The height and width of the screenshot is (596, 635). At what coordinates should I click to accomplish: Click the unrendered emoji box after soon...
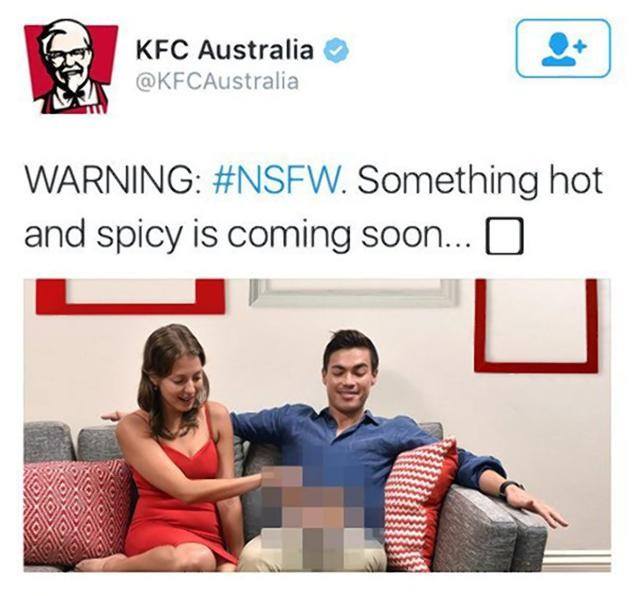pos(505,236)
